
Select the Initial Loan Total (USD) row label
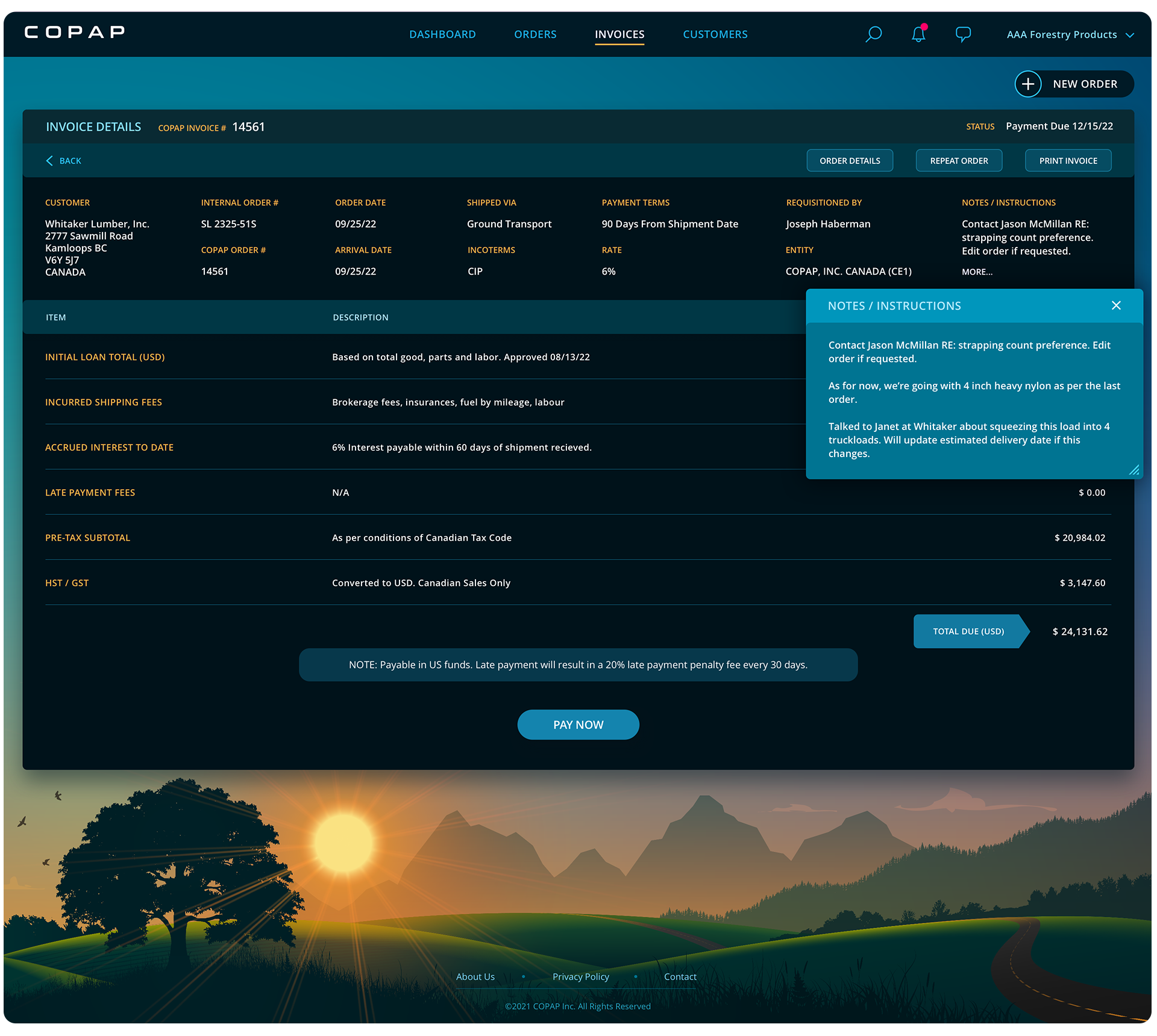point(105,357)
